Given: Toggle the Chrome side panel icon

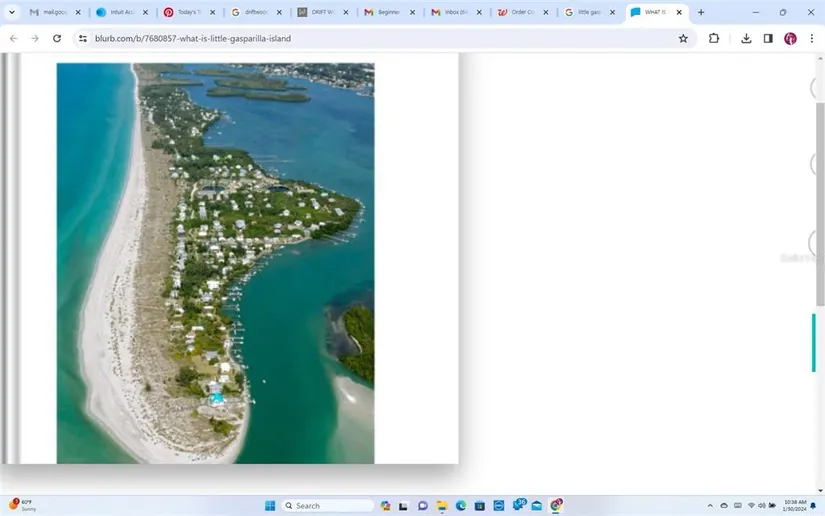Looking at the screenshot, I should (x=768, y=38).
